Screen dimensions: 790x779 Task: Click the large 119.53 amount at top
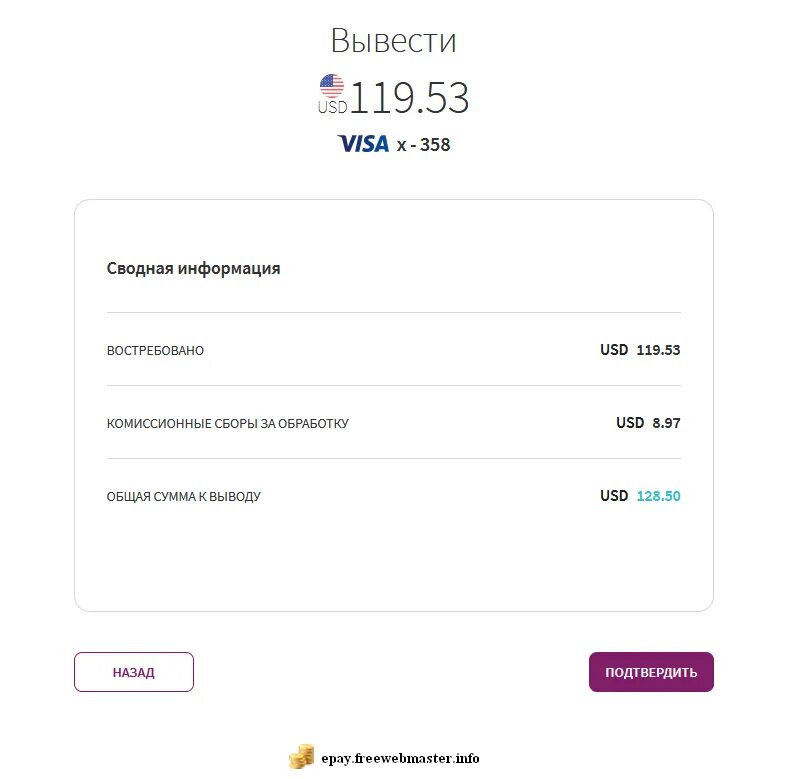pos(409,98)
